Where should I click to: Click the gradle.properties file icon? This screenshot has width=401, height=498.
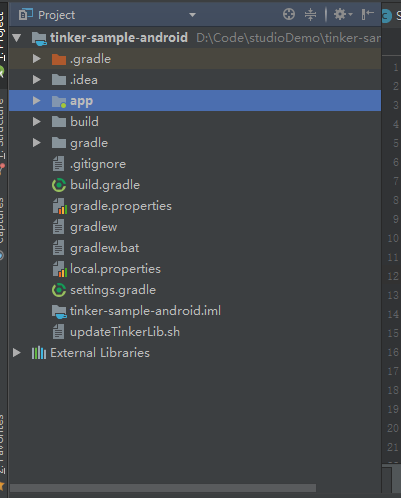(x=59, y=206)
